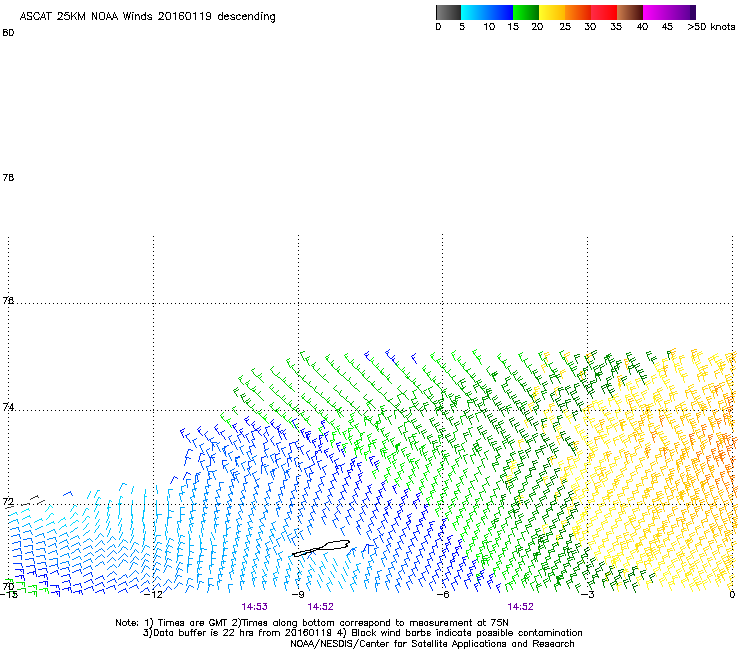Click the red 30-35 knots color segment

pos(604,12)
